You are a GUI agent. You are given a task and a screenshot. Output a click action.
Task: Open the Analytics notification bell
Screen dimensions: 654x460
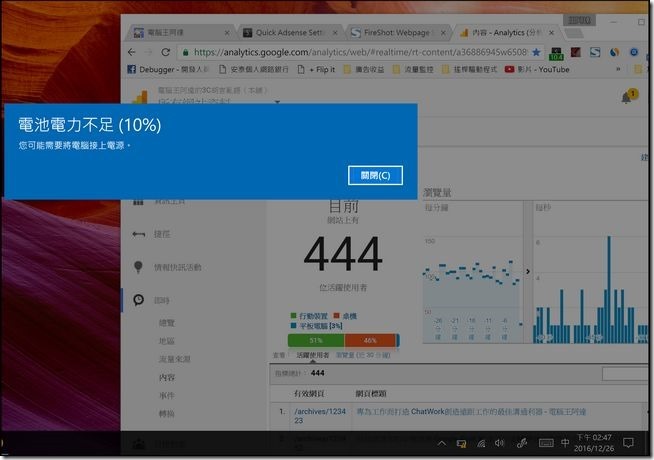pos(626,98)
